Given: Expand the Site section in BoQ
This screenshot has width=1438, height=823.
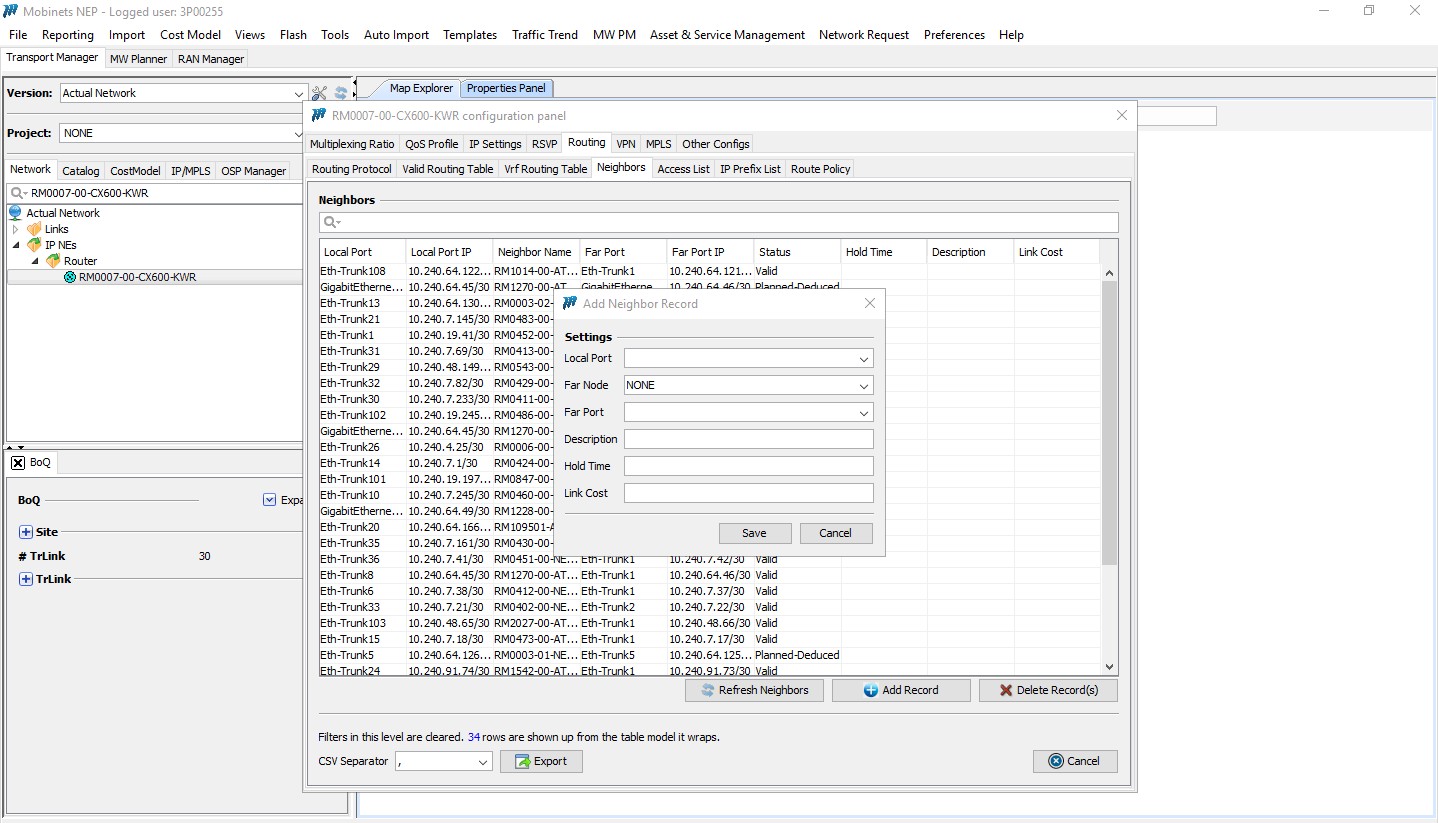Looking at the screenshot, I should point(26,532).
